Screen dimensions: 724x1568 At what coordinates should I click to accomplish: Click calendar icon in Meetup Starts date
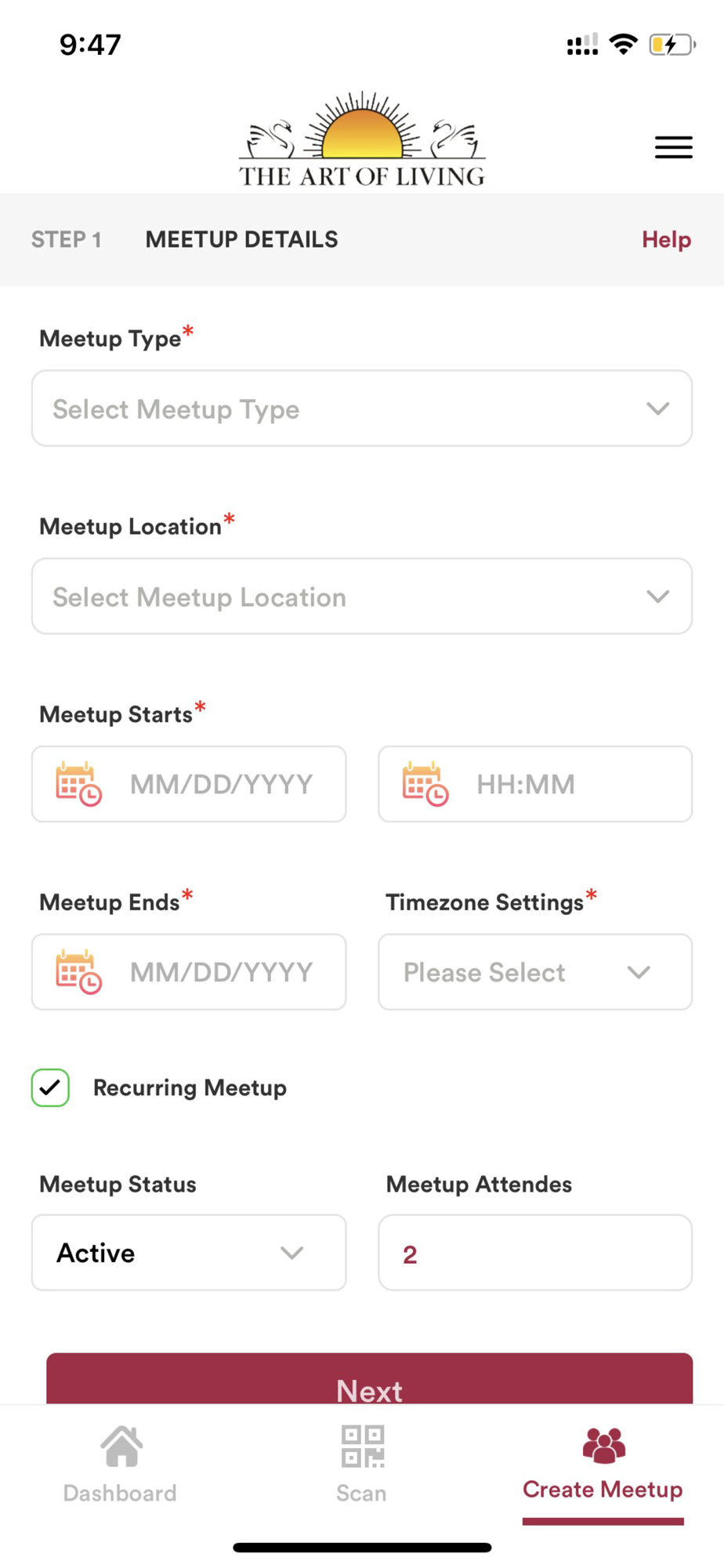(x=78, y=784)
